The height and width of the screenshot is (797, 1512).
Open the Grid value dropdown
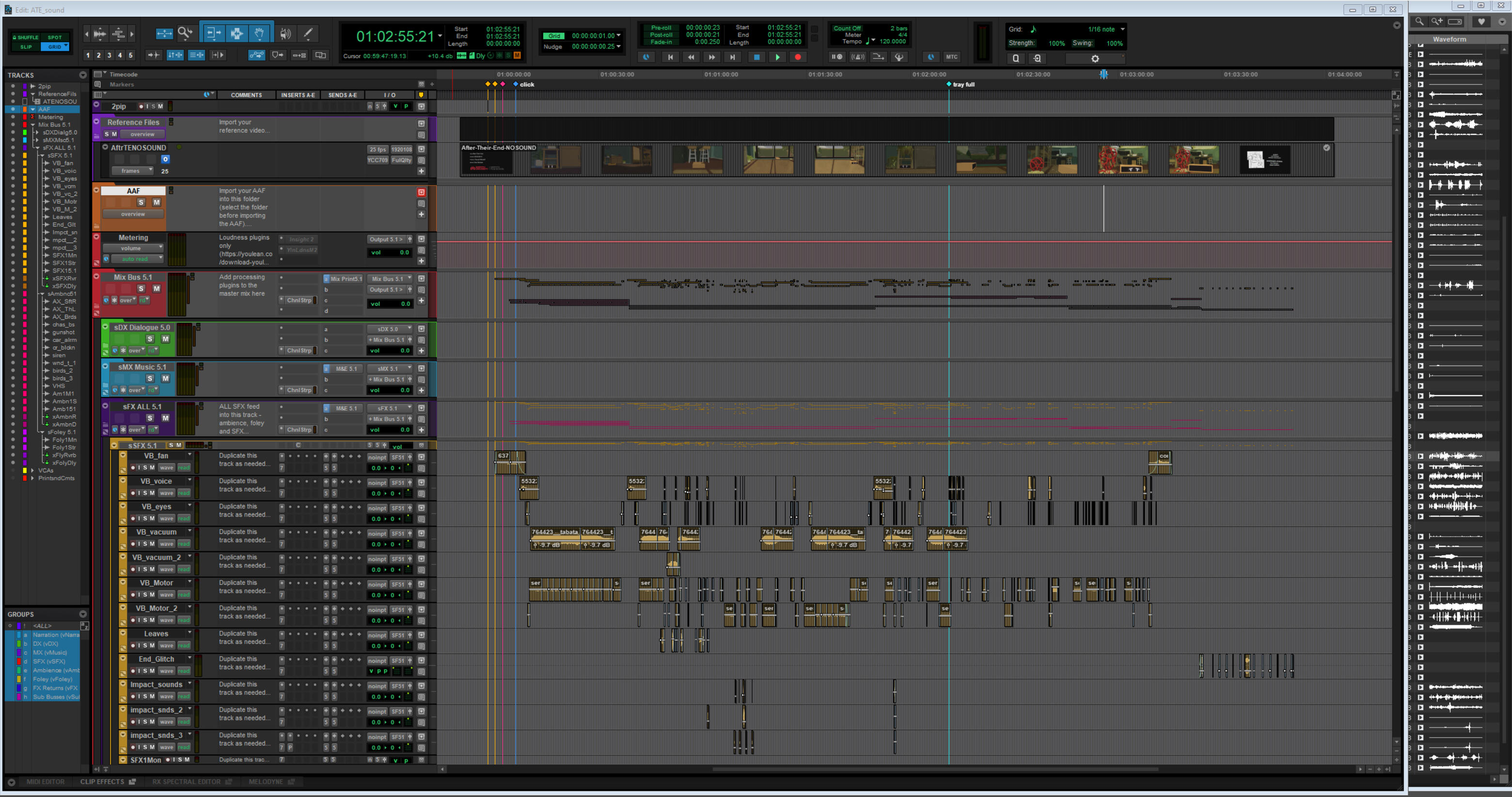click(619, 36)
